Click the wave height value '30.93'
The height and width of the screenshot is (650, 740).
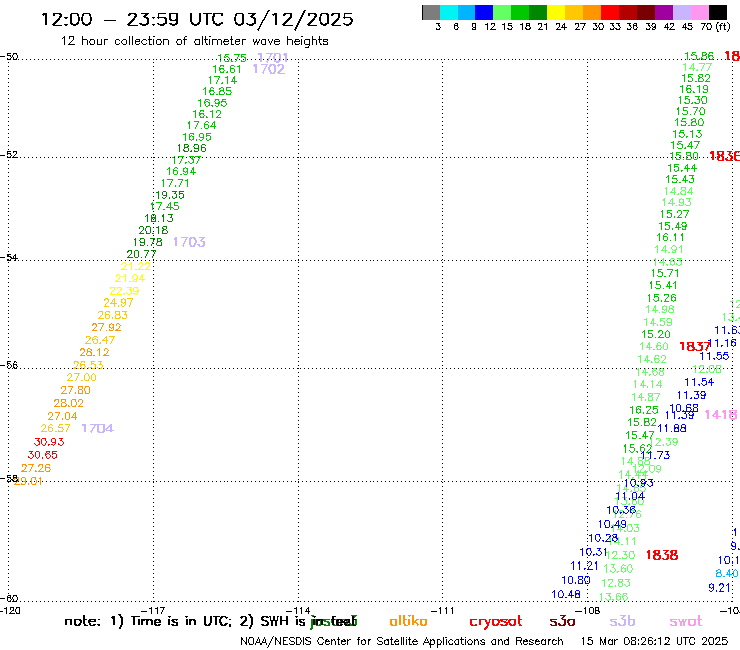(49, 442)
